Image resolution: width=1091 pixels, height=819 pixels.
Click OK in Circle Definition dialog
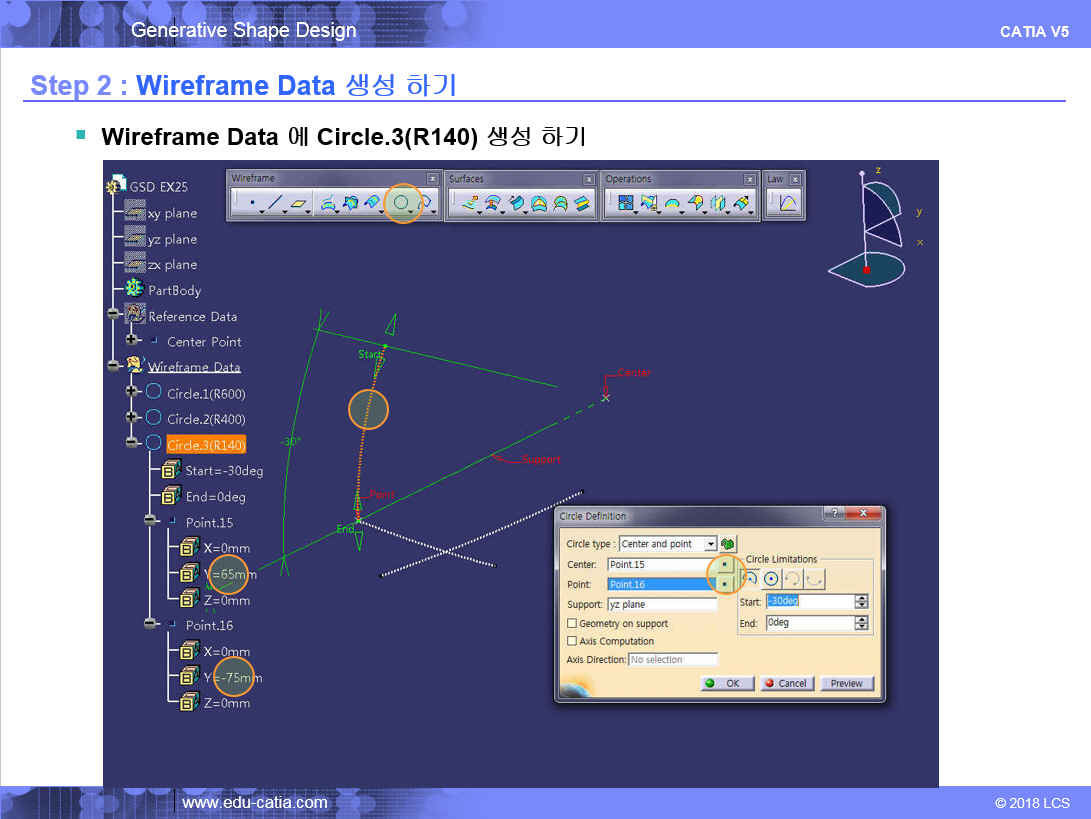[726, 683]
